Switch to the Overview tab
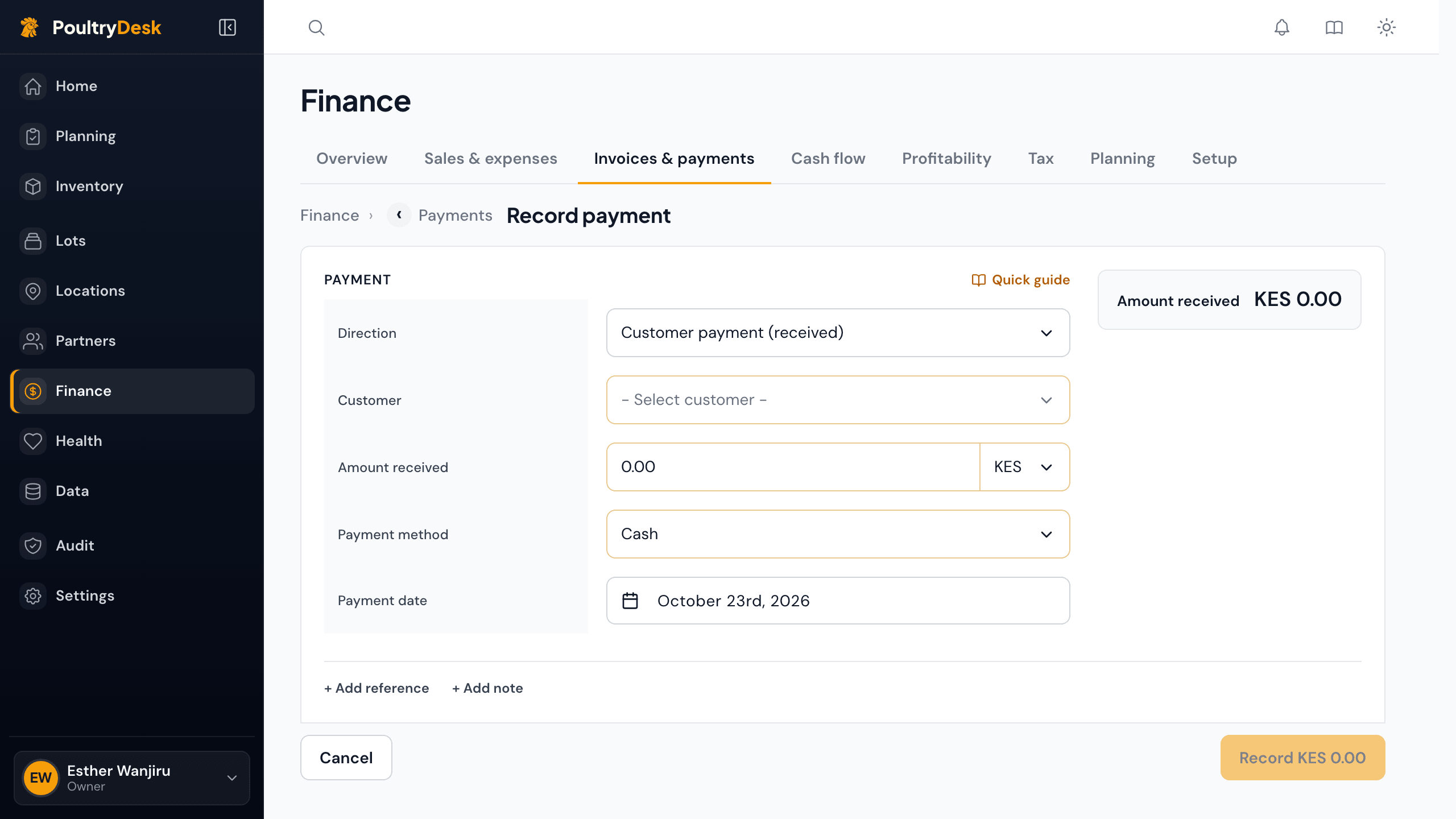The image size is (1456, 819). pyautogui.click(x=351, y=159)
